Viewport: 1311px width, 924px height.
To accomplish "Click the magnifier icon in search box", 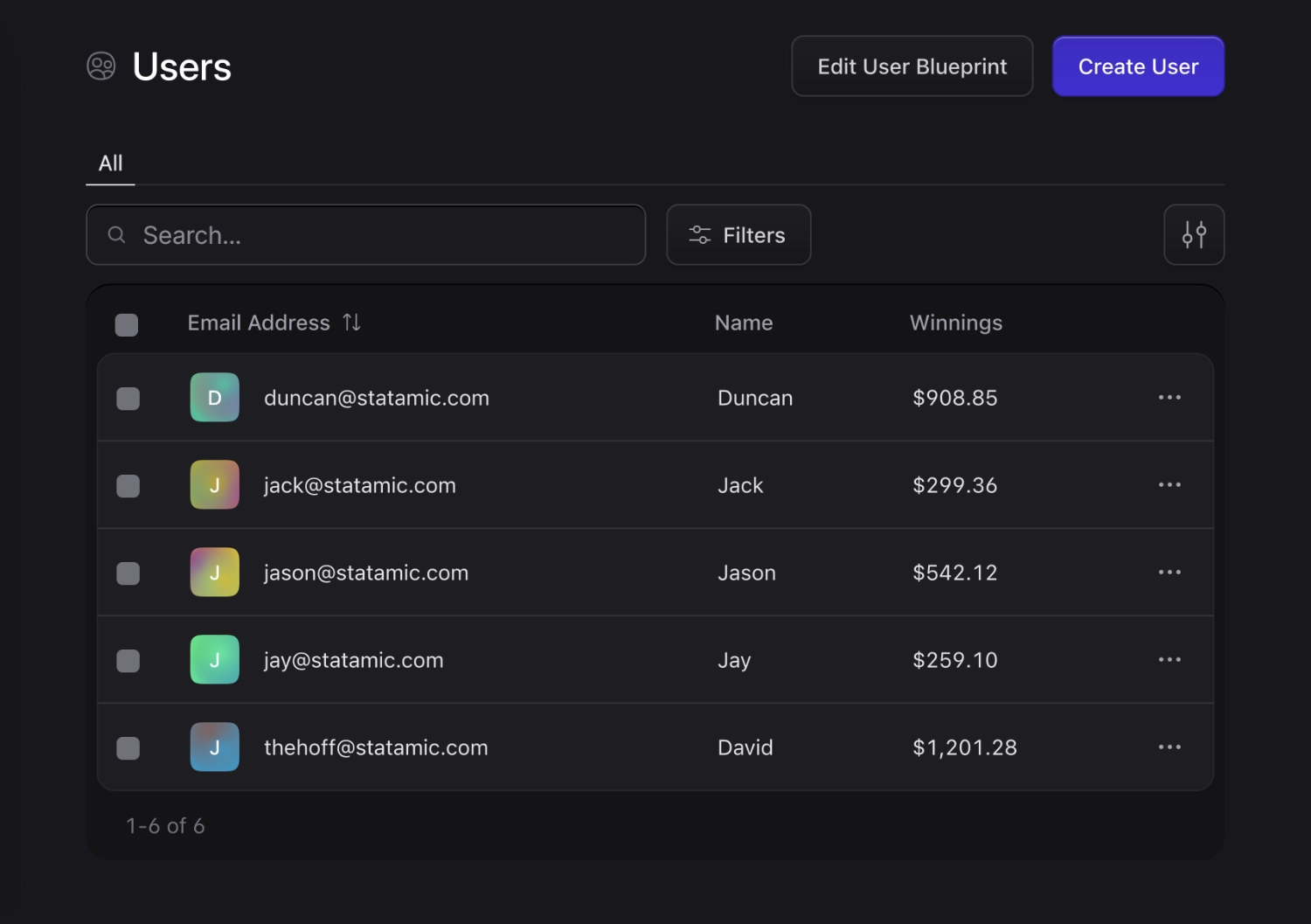I will 116,235.
